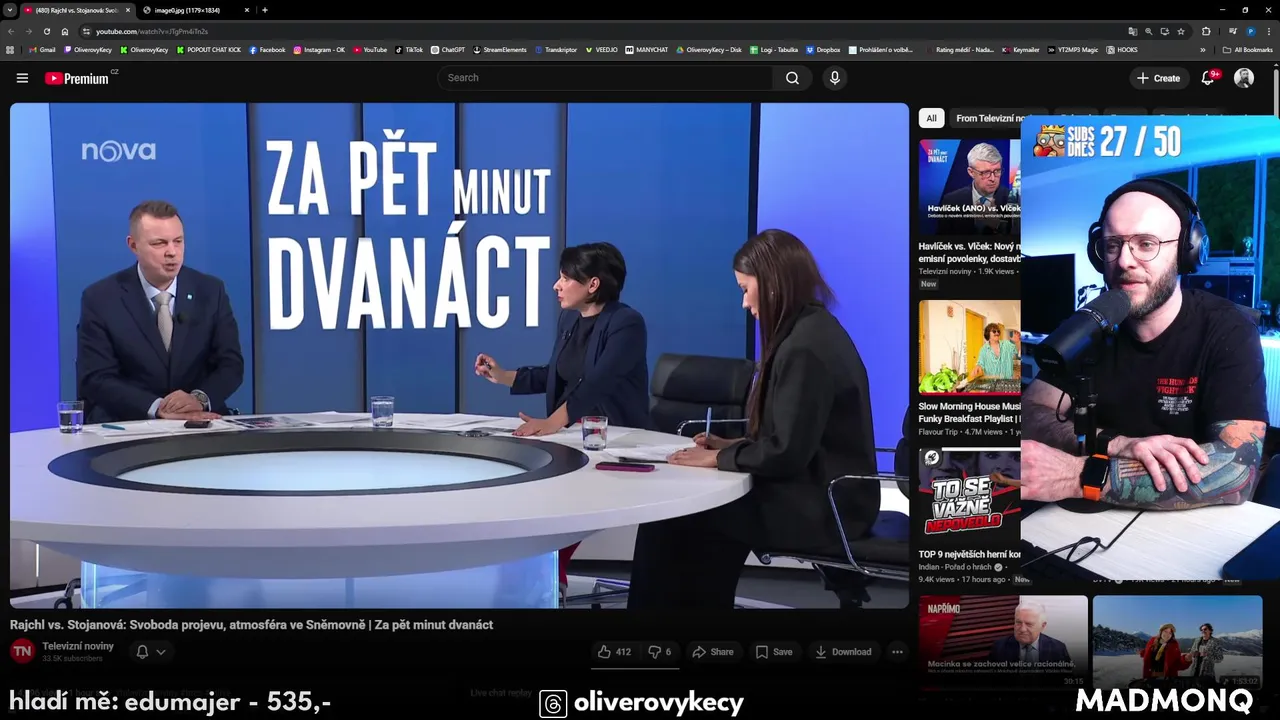Activate voice search microphone
1280x720 pixels.
click(835, 78)
